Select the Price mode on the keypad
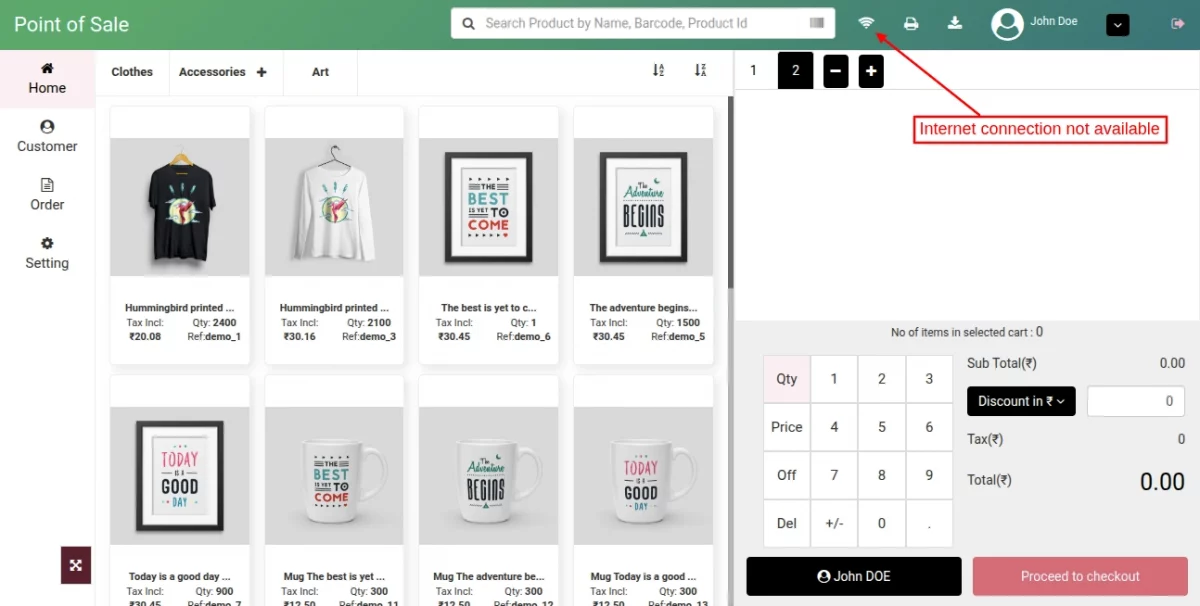This screenshot has width=1200, height=606. 786,427
